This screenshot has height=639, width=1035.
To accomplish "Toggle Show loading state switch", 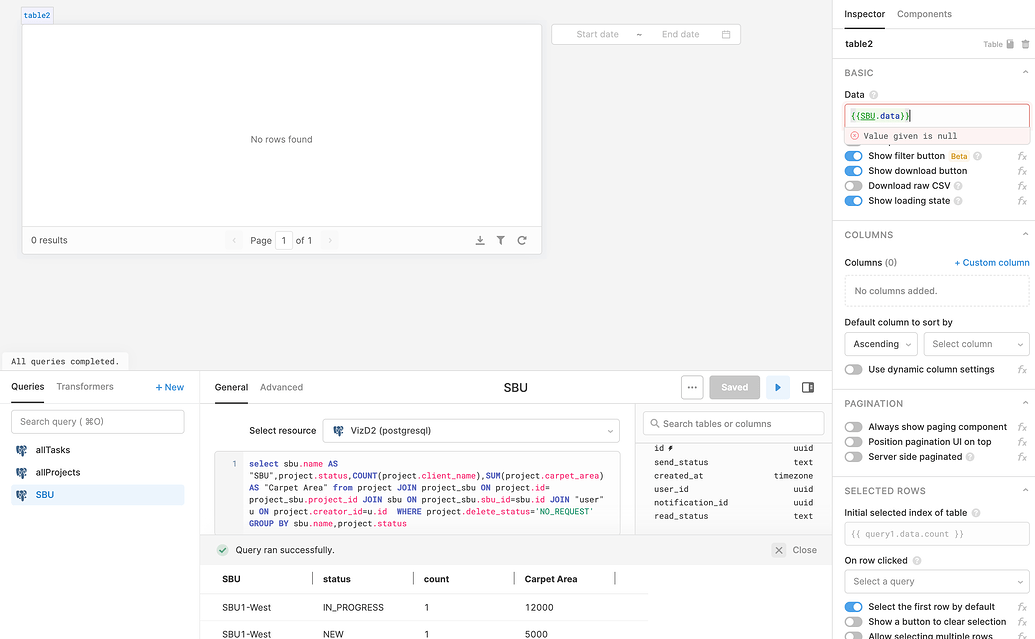I will [x=853, y=201].
